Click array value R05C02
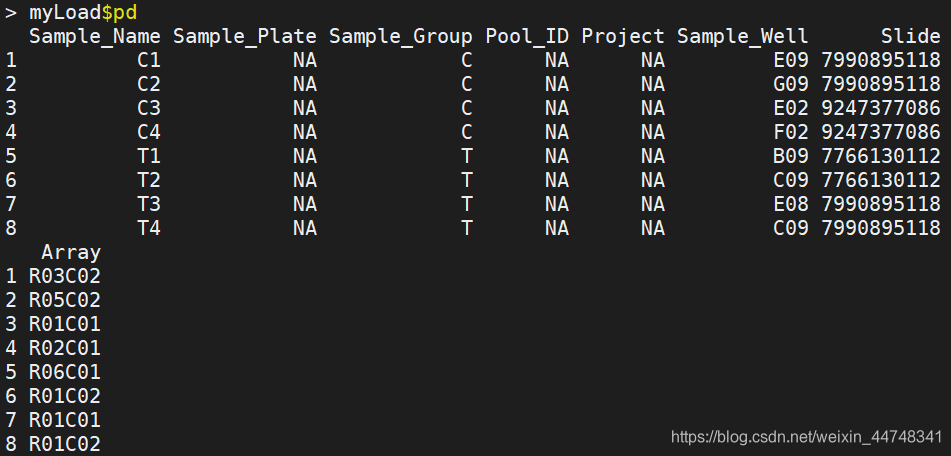951x456 pixels. (x=64, y=301)
